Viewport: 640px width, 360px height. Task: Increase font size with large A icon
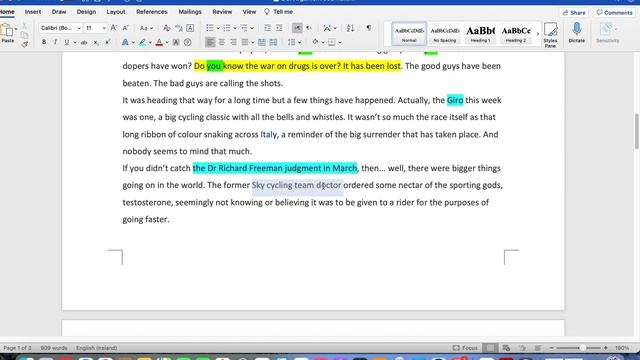(114, 28)
